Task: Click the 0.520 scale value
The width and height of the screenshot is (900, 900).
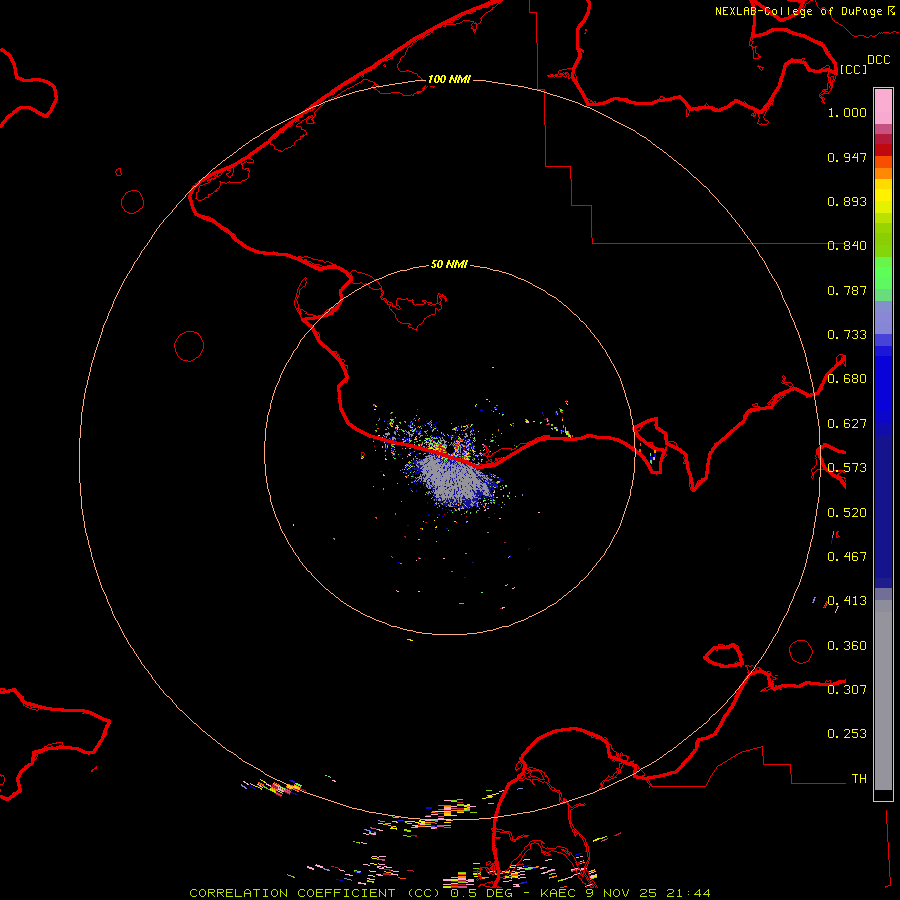Action: pos(847,513)
